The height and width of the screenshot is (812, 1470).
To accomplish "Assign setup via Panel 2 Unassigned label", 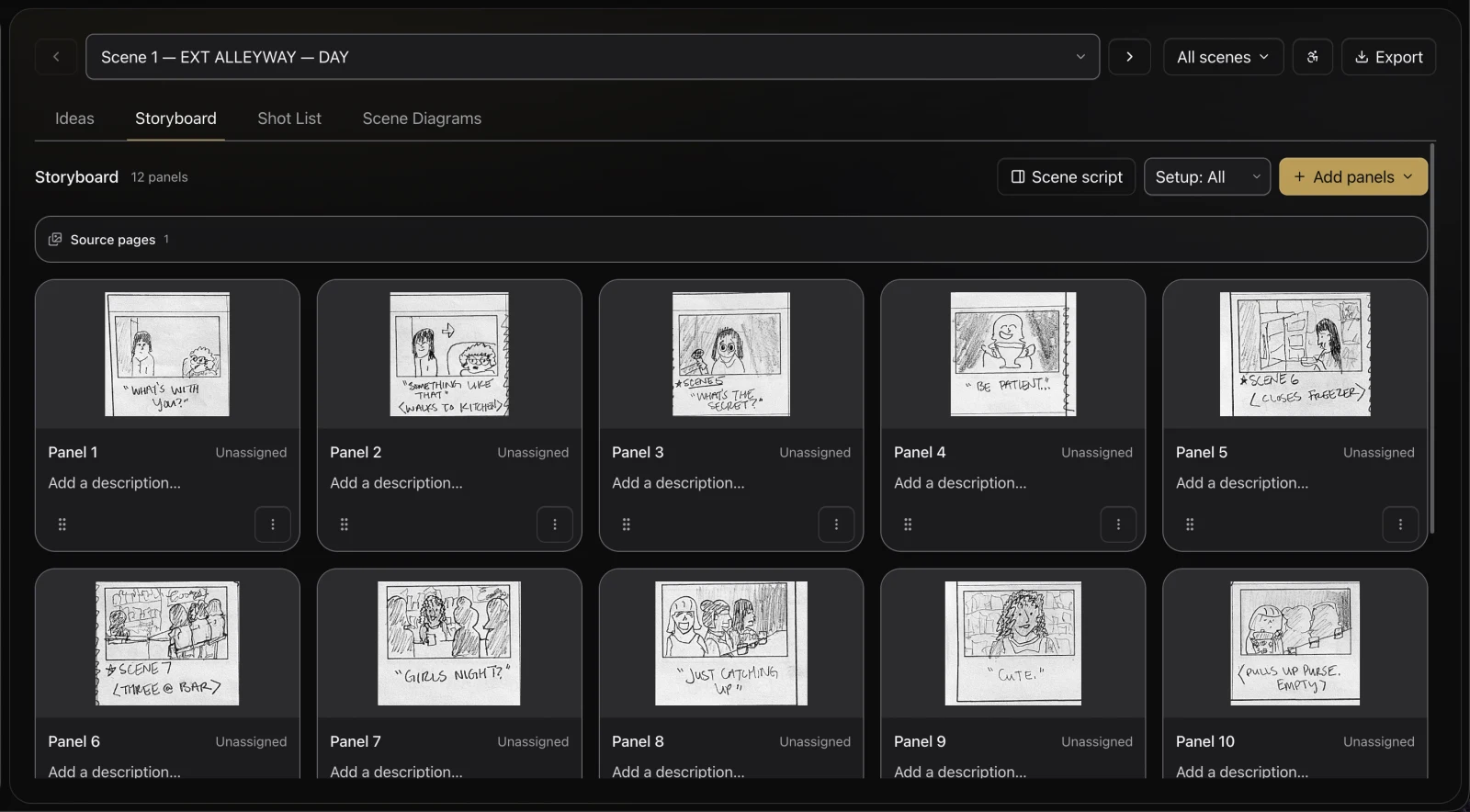I will tap(533, 453).
